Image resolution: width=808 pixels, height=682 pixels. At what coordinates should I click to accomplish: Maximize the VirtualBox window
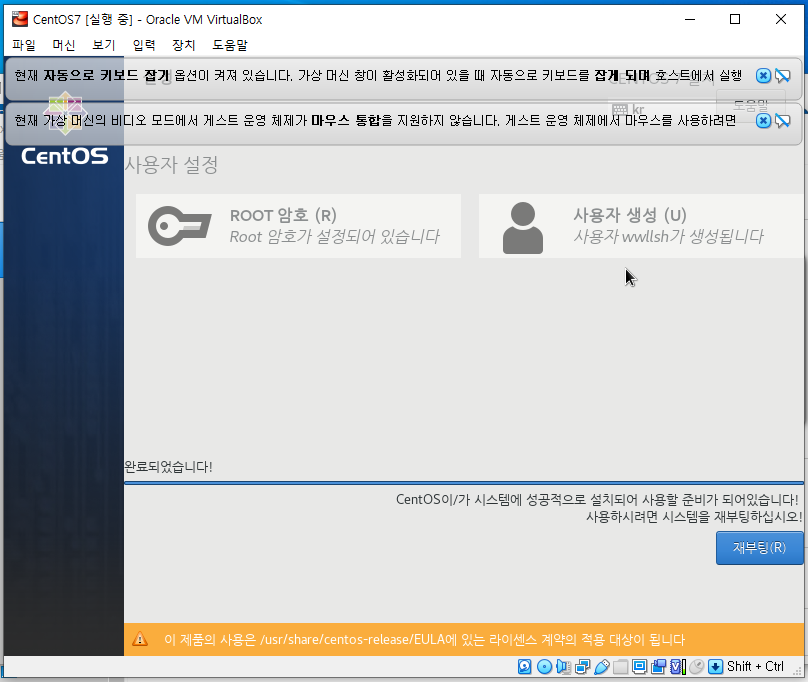(735, 19)
